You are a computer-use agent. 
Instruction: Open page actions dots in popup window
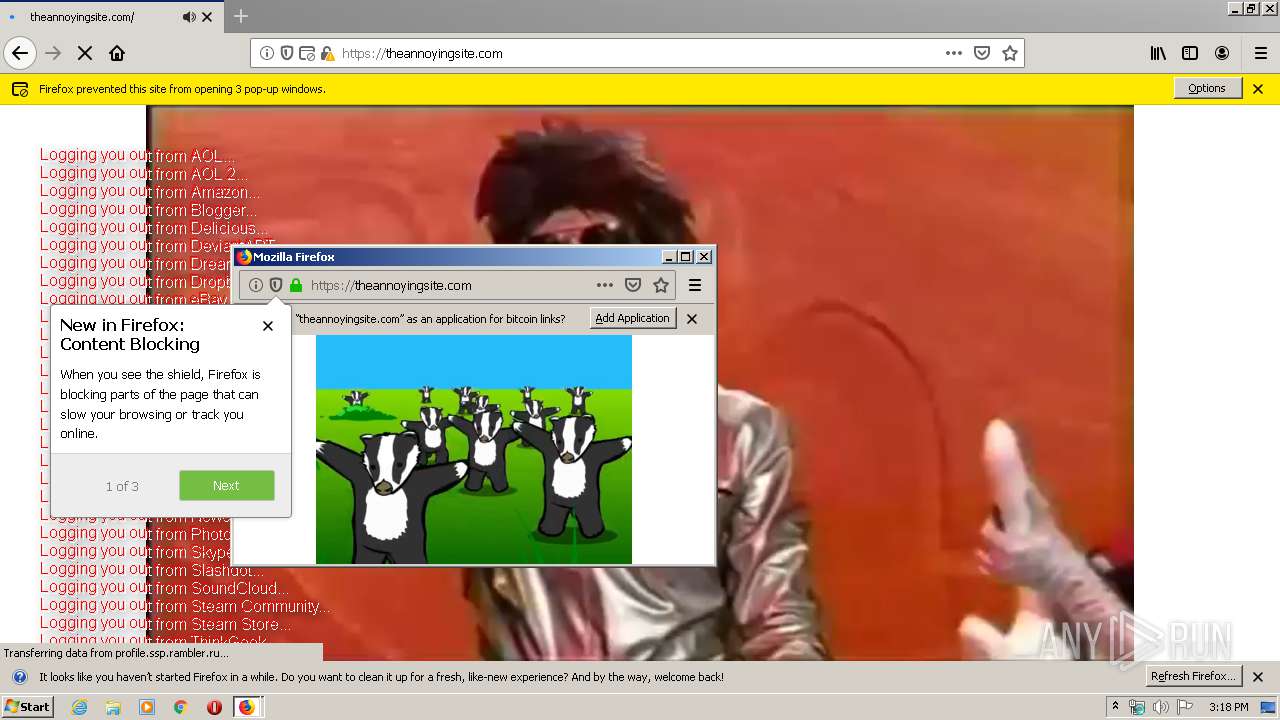tap(605, 285)
